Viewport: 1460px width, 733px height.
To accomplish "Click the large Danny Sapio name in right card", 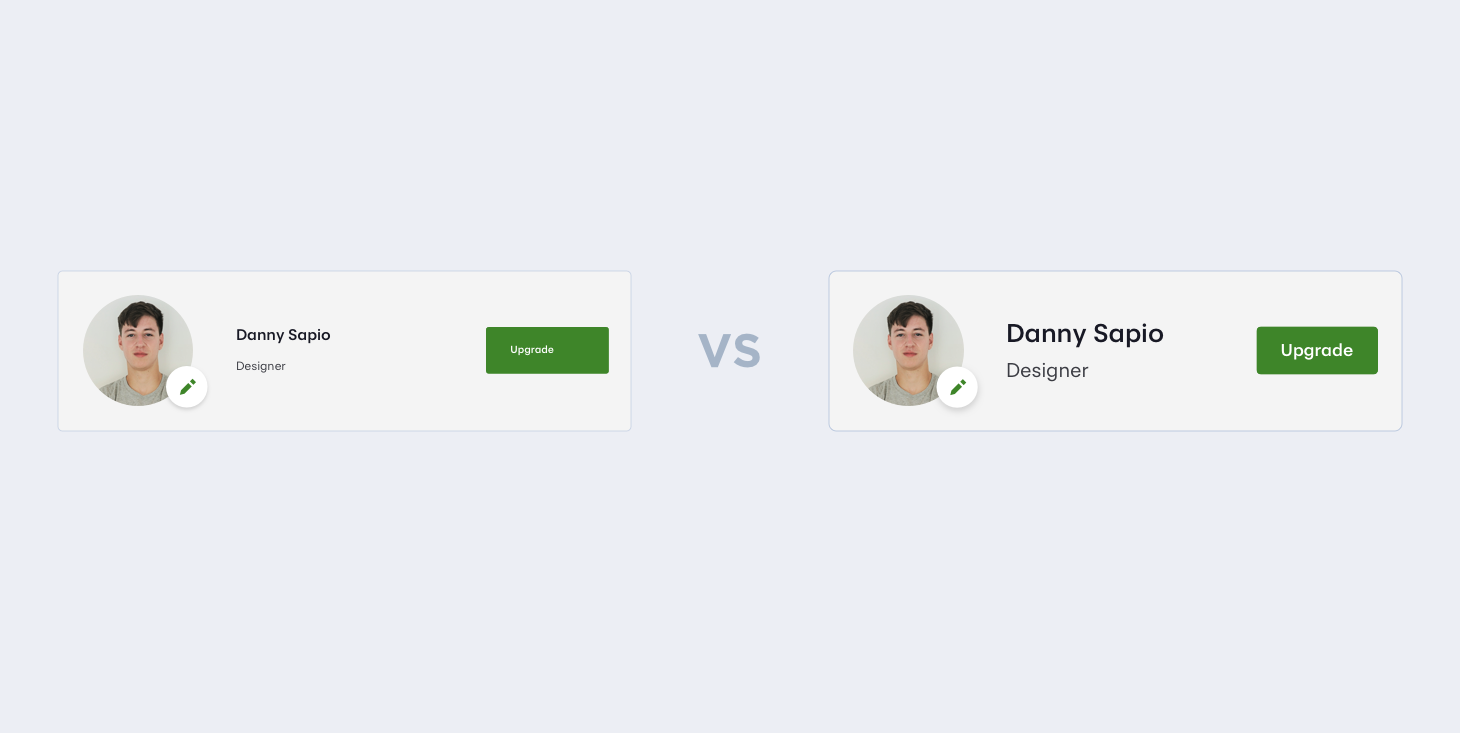I will pos(1085,333).
